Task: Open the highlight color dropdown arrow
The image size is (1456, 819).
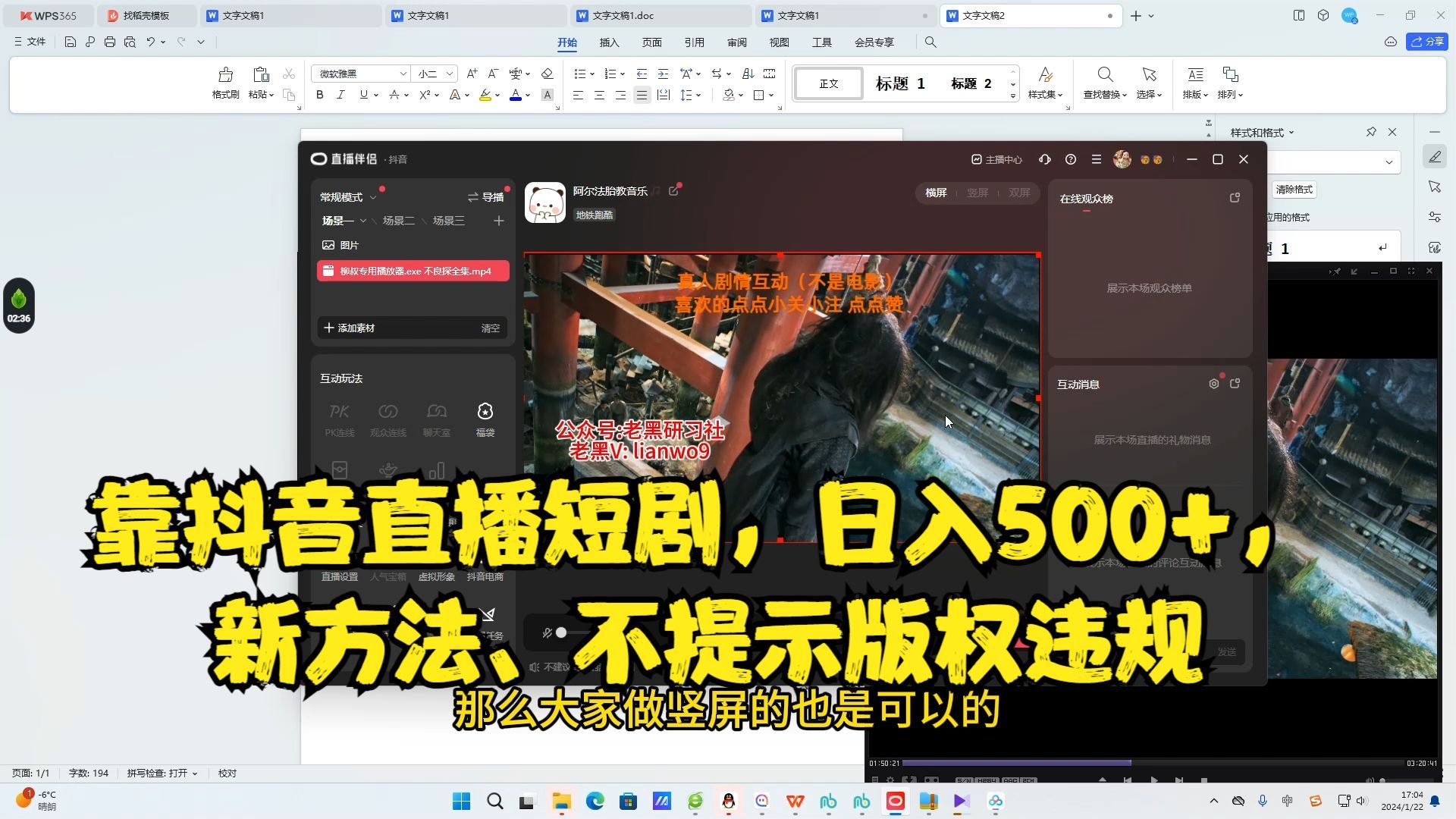Action: [497, 96]
